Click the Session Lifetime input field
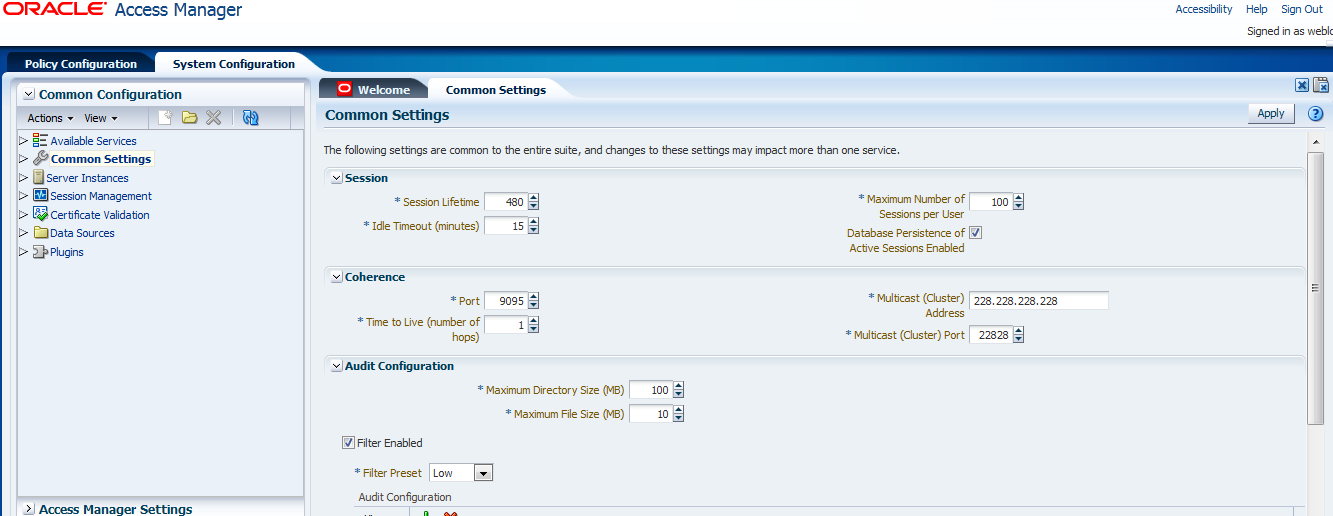The image size is (1333, 516). pos(505,202)
